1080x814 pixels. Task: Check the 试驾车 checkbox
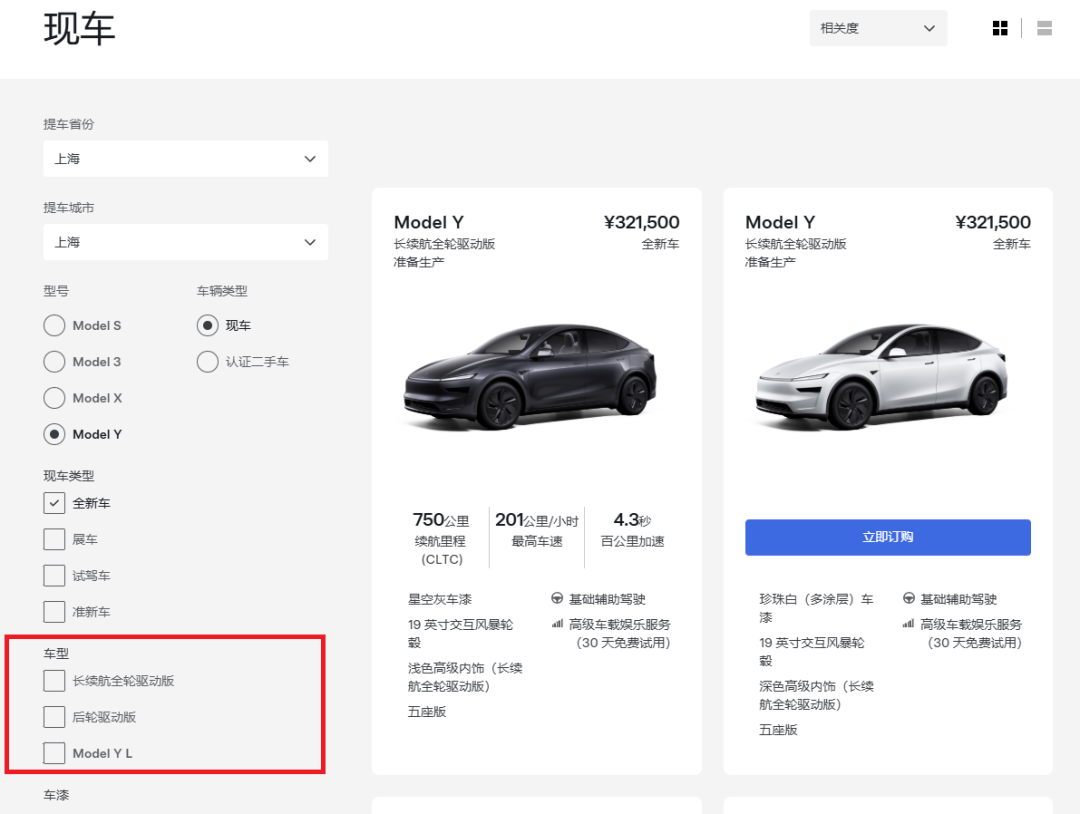[x=54, y=576]
